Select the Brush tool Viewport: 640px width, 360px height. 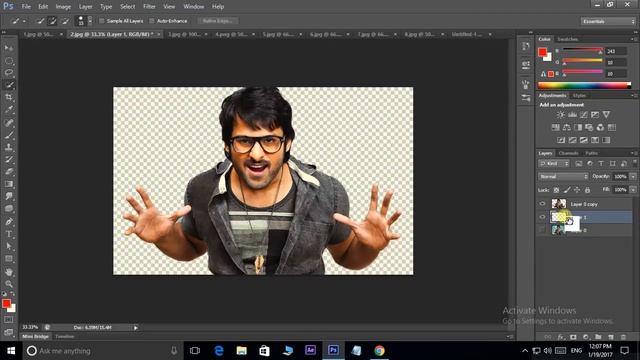point(9,135)
